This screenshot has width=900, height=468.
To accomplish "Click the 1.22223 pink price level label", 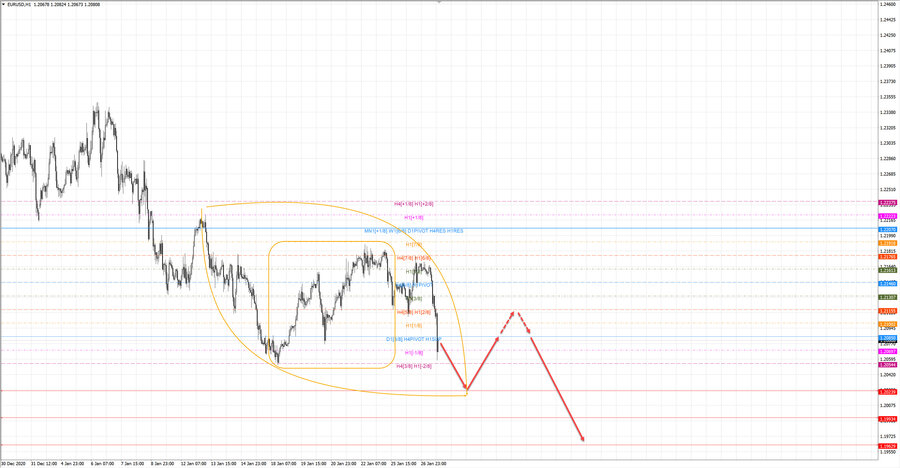I will 888,216.
